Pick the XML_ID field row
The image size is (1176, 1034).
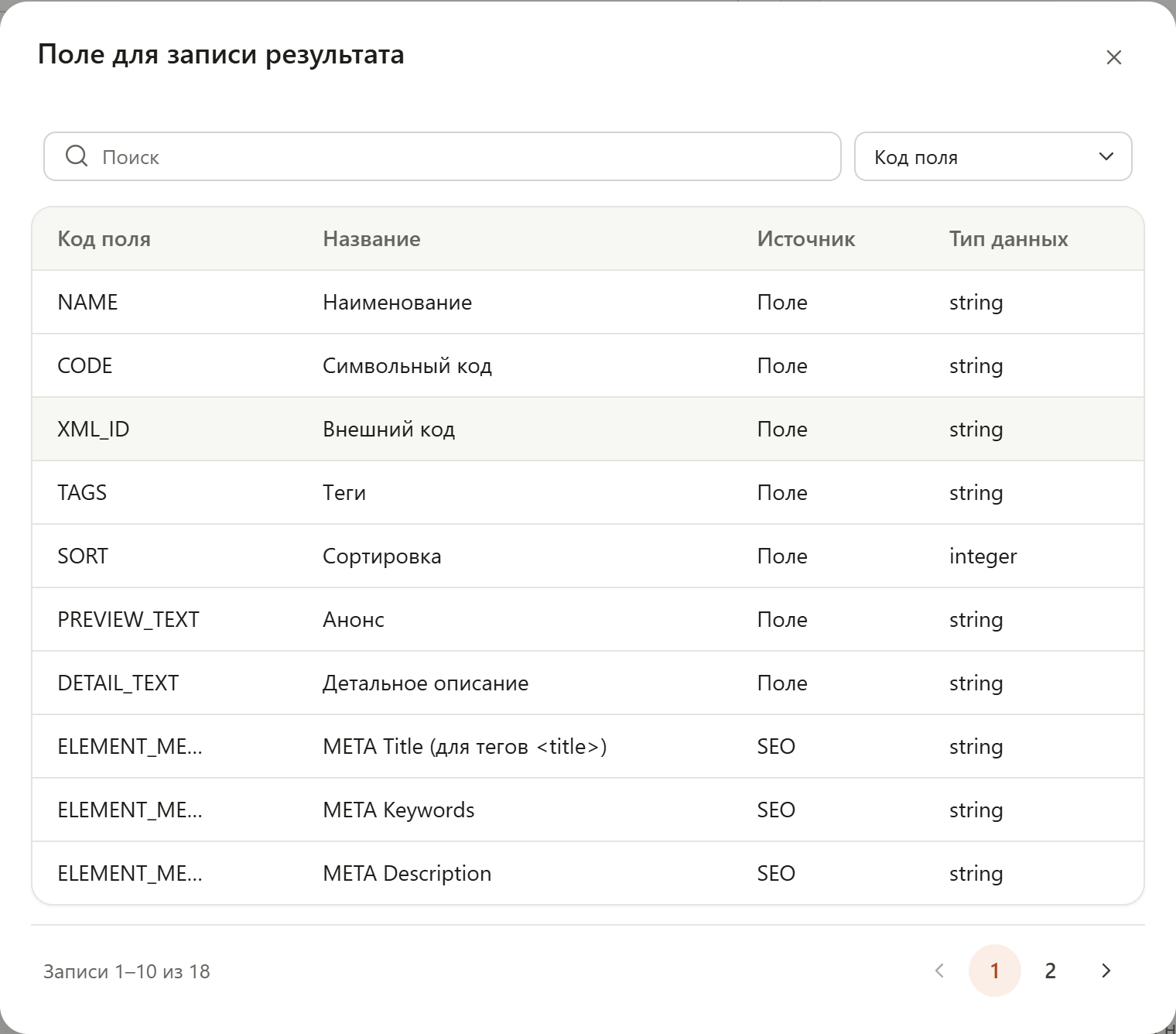pos(588,429)
